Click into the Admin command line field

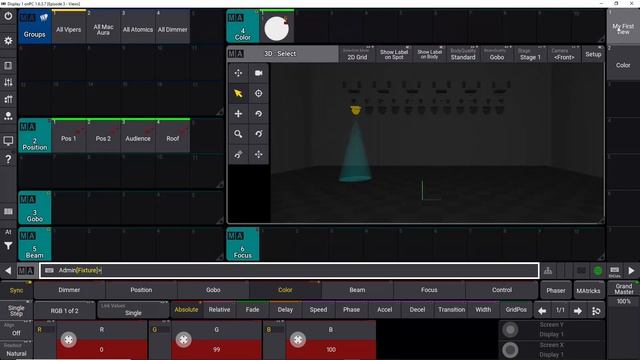289,271
